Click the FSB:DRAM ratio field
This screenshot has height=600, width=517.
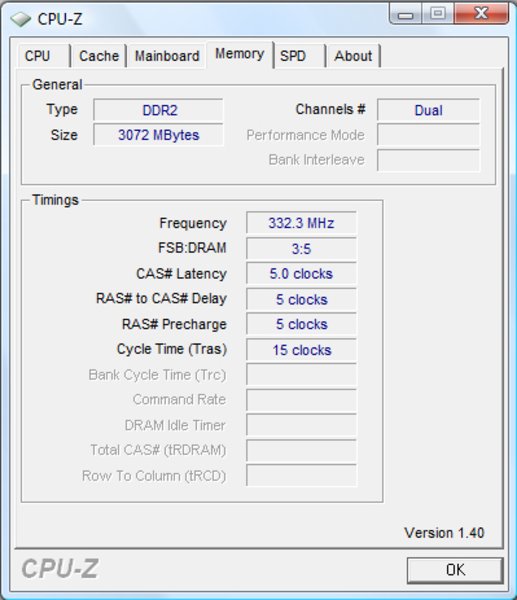tap(301, 248)
